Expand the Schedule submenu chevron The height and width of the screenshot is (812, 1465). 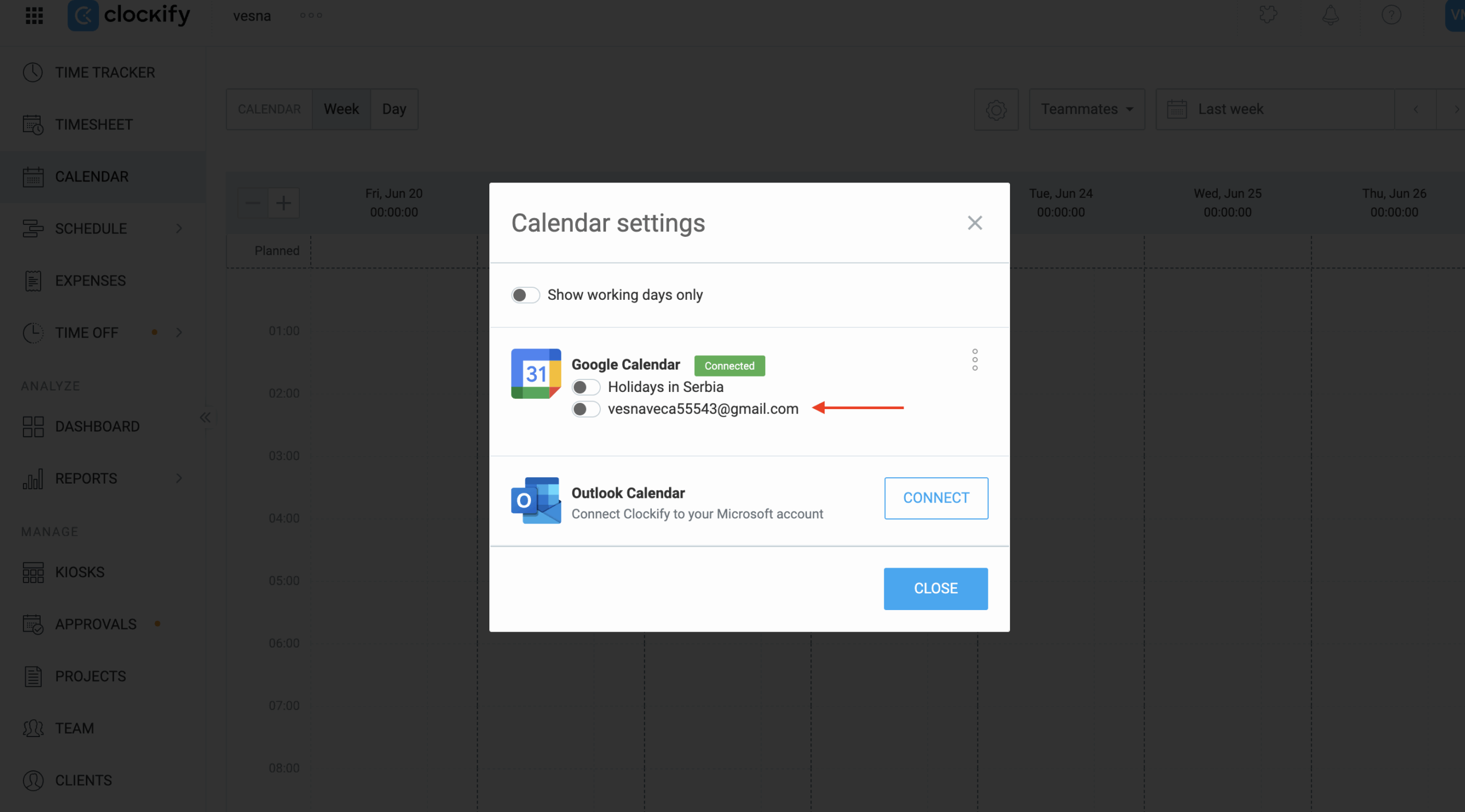[179, 228]
